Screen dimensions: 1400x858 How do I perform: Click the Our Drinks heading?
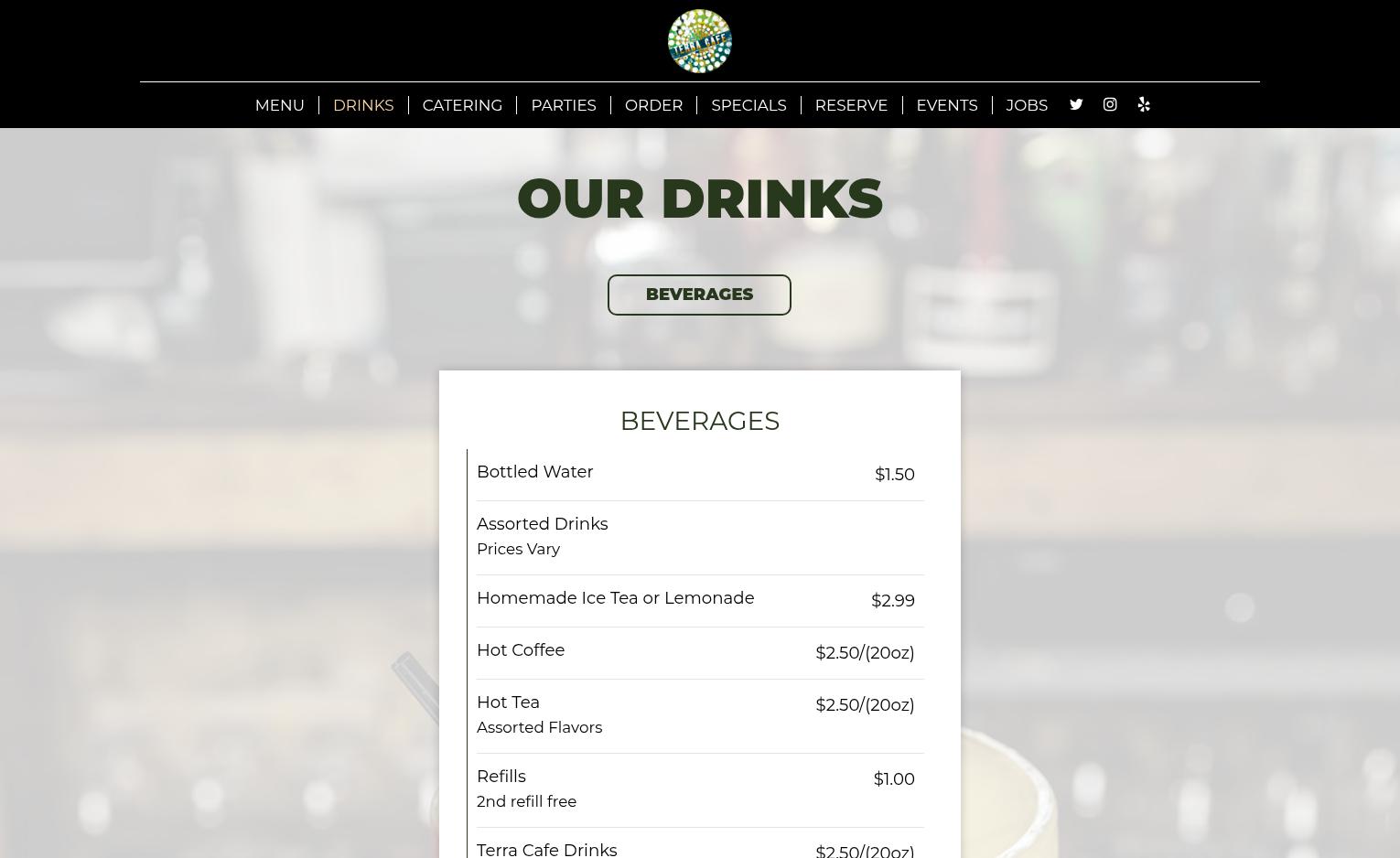point(700,198)
